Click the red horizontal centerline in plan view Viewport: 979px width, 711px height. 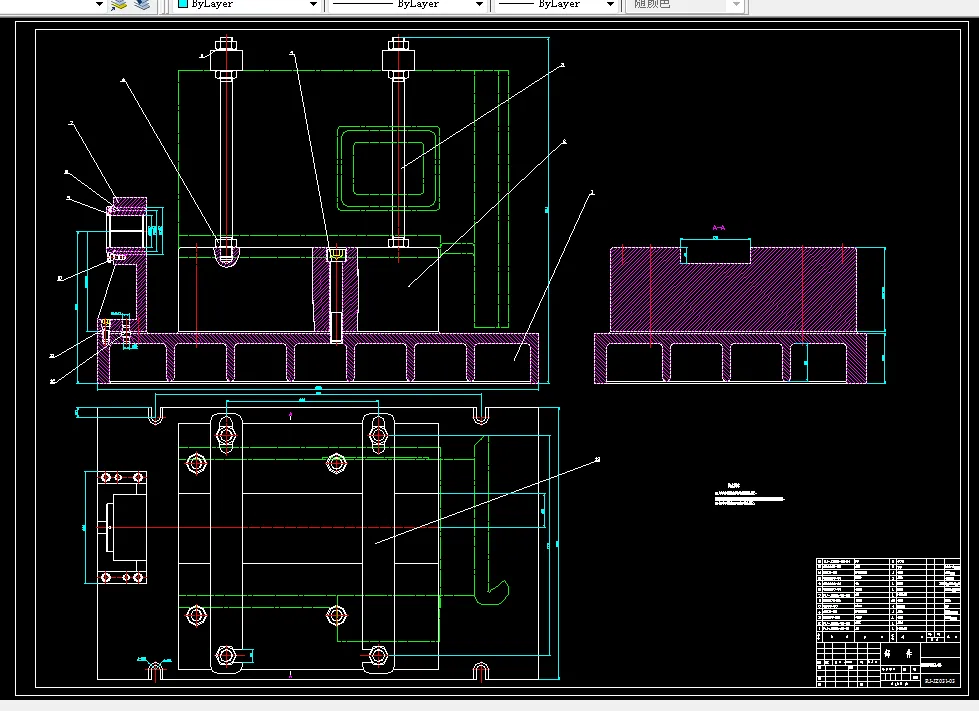tap(268, 527)
